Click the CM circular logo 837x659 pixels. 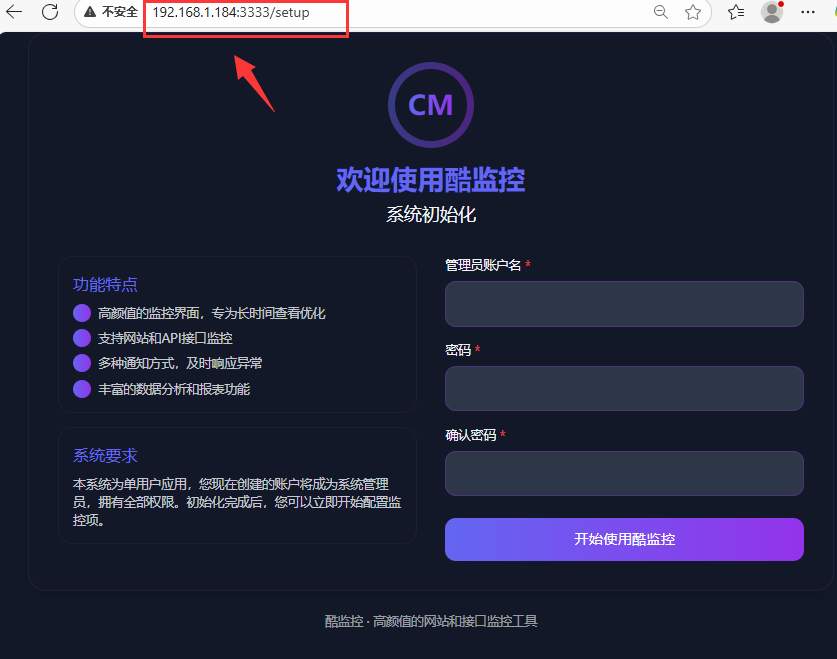pos(431,105)
